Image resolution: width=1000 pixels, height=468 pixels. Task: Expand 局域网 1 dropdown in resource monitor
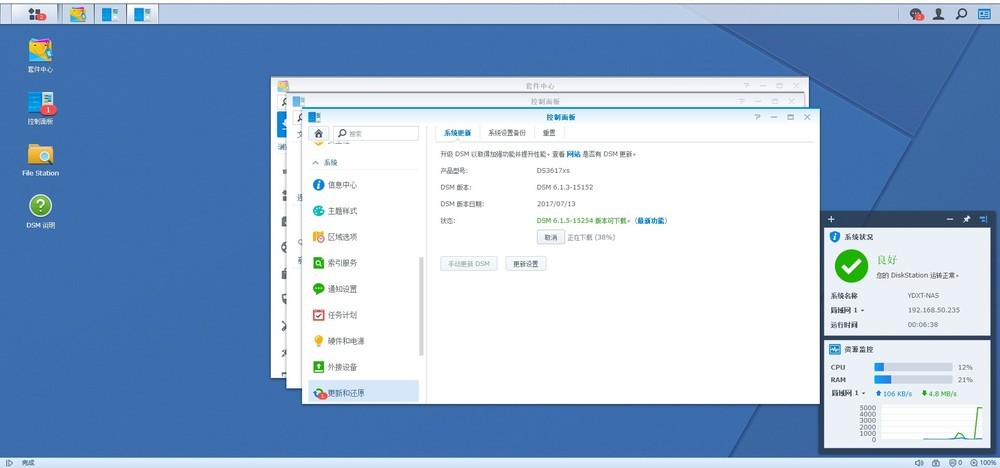click(863, 393)
